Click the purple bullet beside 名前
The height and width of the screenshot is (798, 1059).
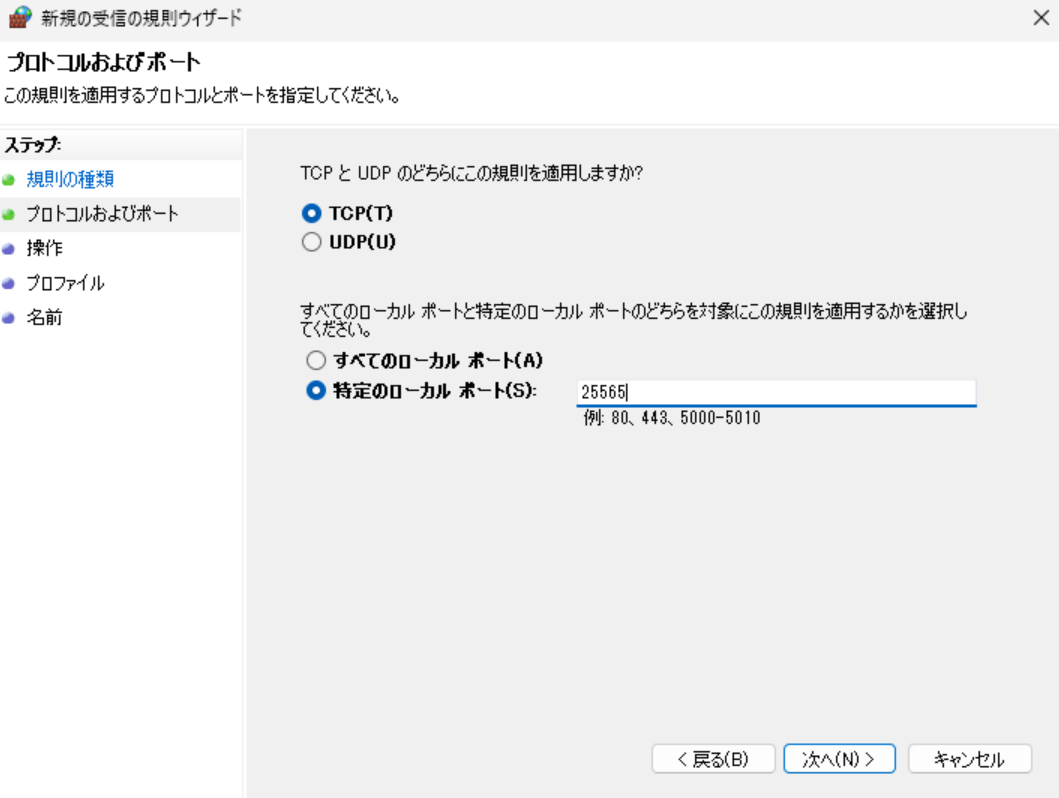pos(9,319)
